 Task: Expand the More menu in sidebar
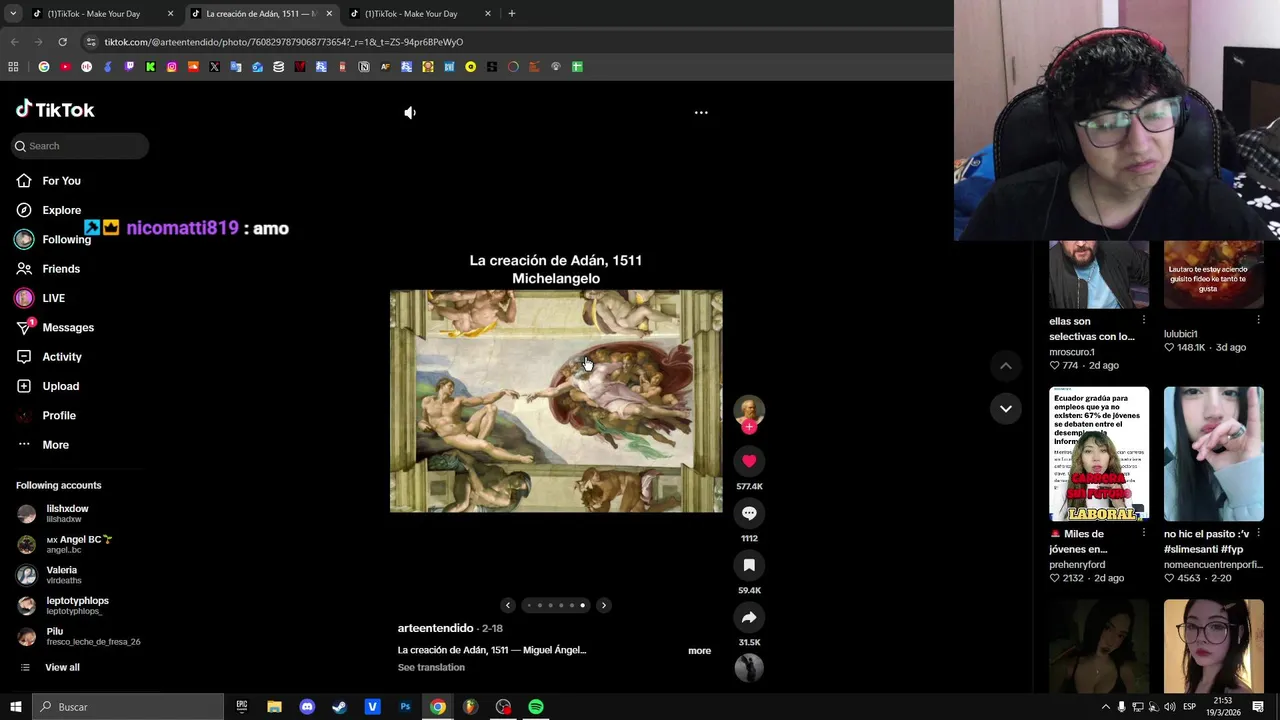click(55, 445)
